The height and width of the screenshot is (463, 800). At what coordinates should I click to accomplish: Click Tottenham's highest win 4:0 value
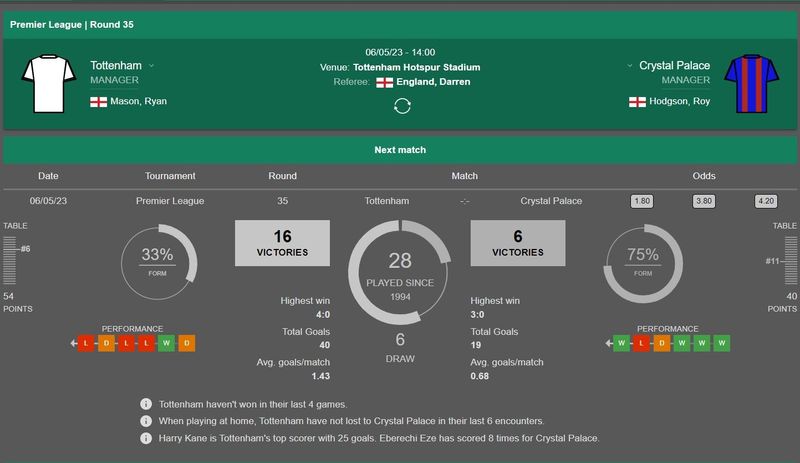click(x=323, y=314)
